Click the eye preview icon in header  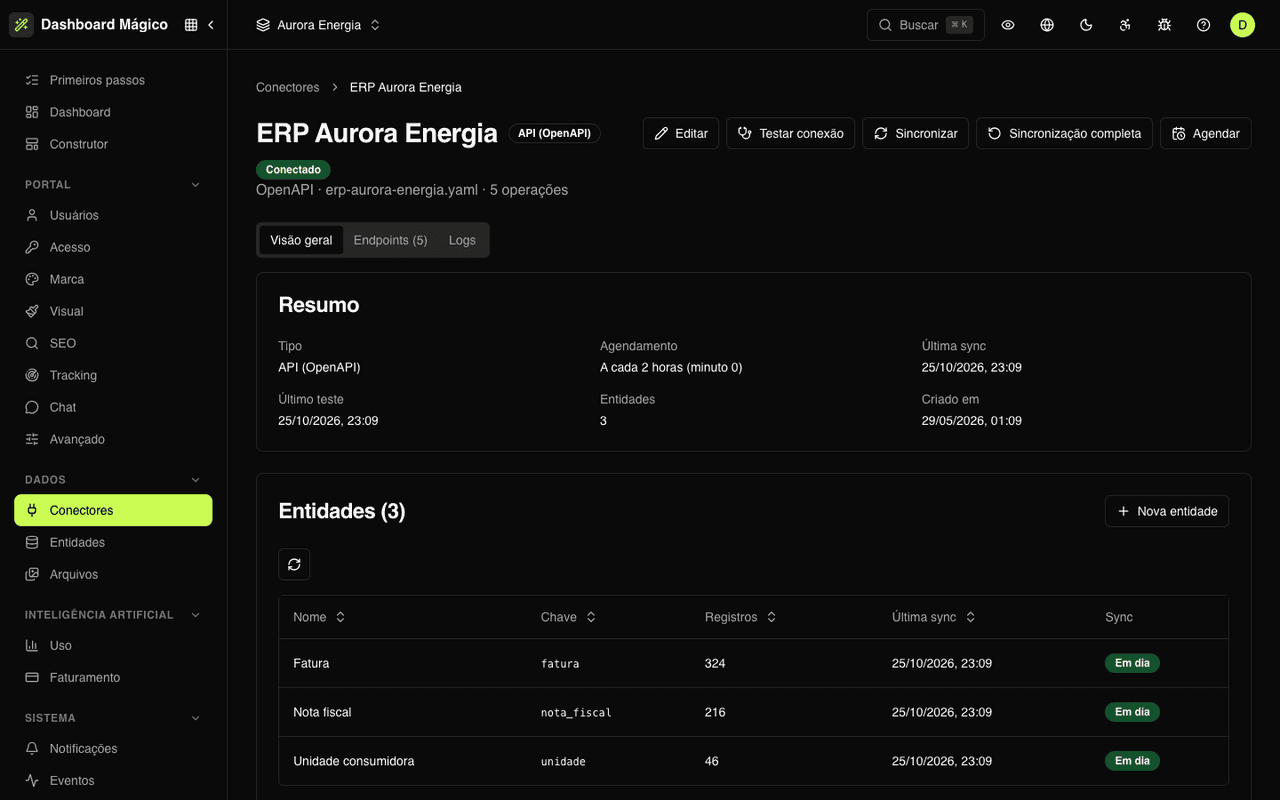coord(1008,25)
